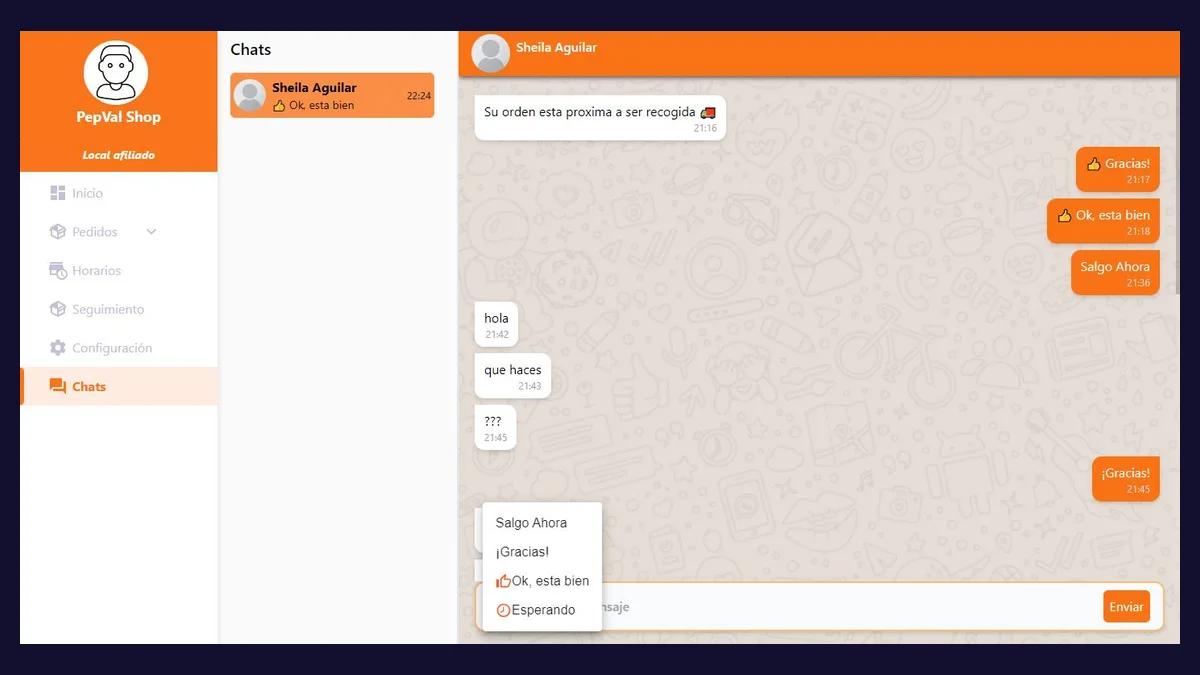
Task: Click the sent 'Gracias!' message at 21:17
Action: pos(1118,170)
